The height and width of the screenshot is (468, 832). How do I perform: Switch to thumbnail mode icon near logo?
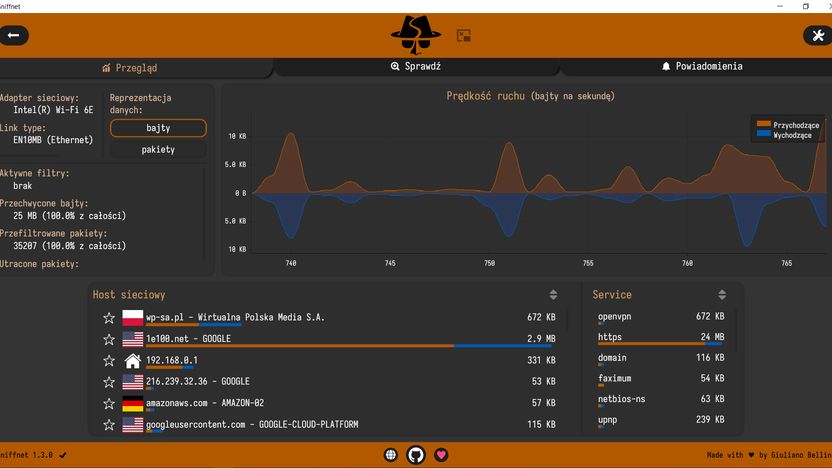[x=464, y=36]
